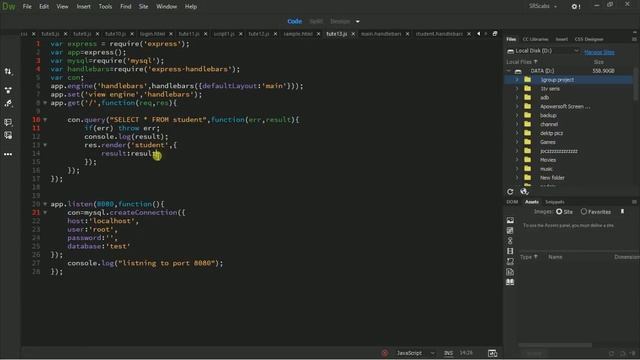640x360 pixels.
Task: Select the Colors category icon in Assets
Action: [x=510, y=231]
